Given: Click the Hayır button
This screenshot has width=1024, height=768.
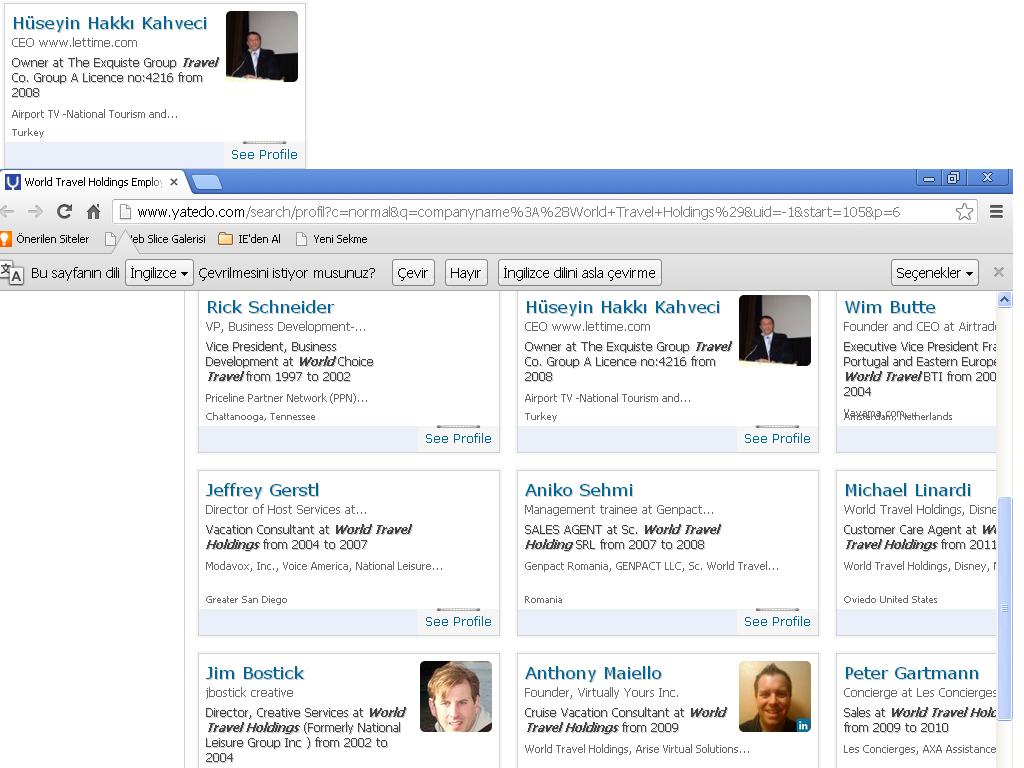Looking at the screenshot, I should (466, 273).
